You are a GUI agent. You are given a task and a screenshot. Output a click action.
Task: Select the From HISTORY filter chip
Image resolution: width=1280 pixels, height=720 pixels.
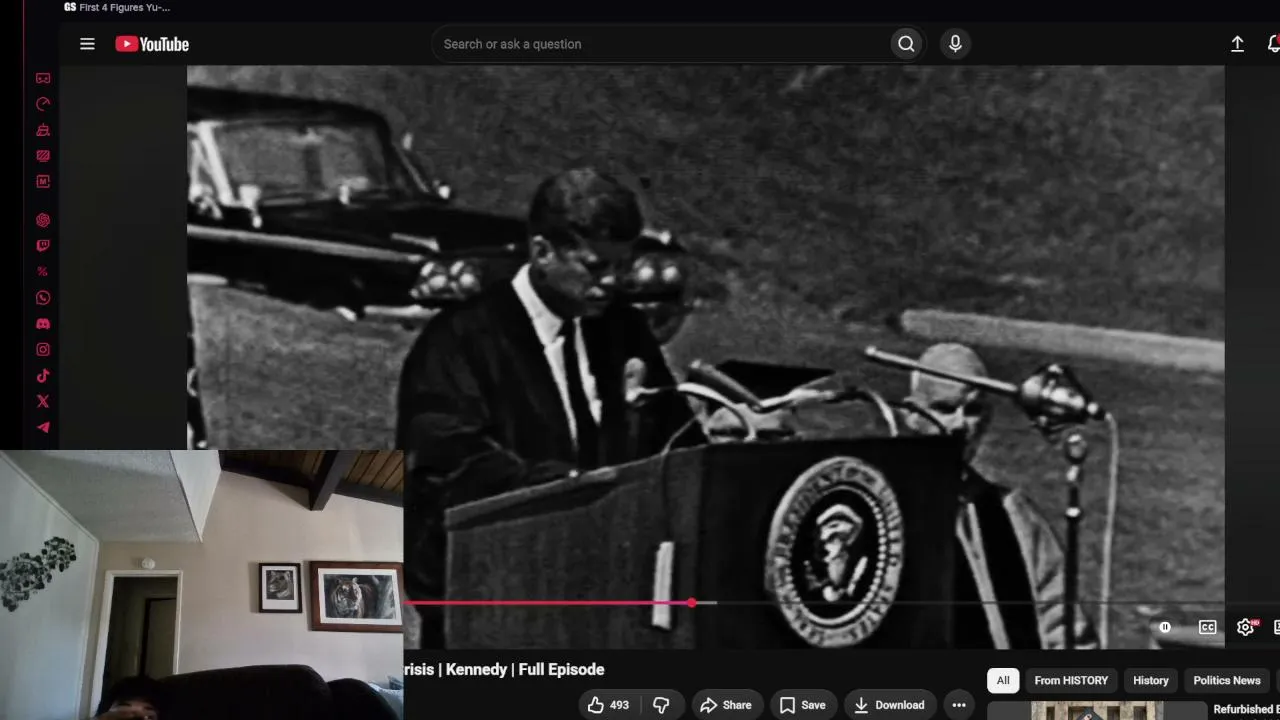[x=1071, y=680]
